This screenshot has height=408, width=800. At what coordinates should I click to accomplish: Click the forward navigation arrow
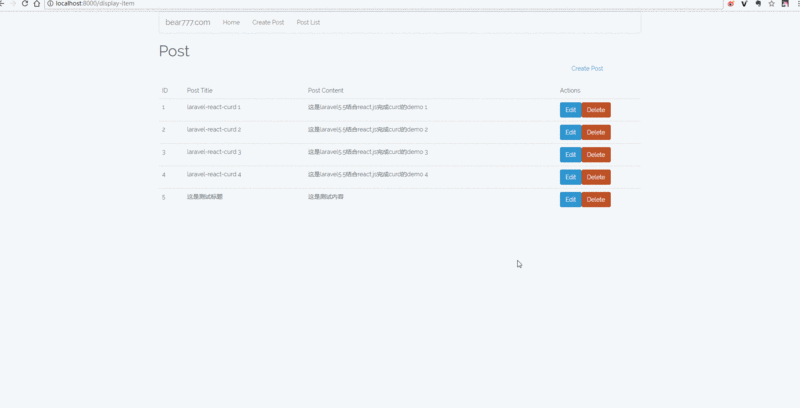[13, 4]
